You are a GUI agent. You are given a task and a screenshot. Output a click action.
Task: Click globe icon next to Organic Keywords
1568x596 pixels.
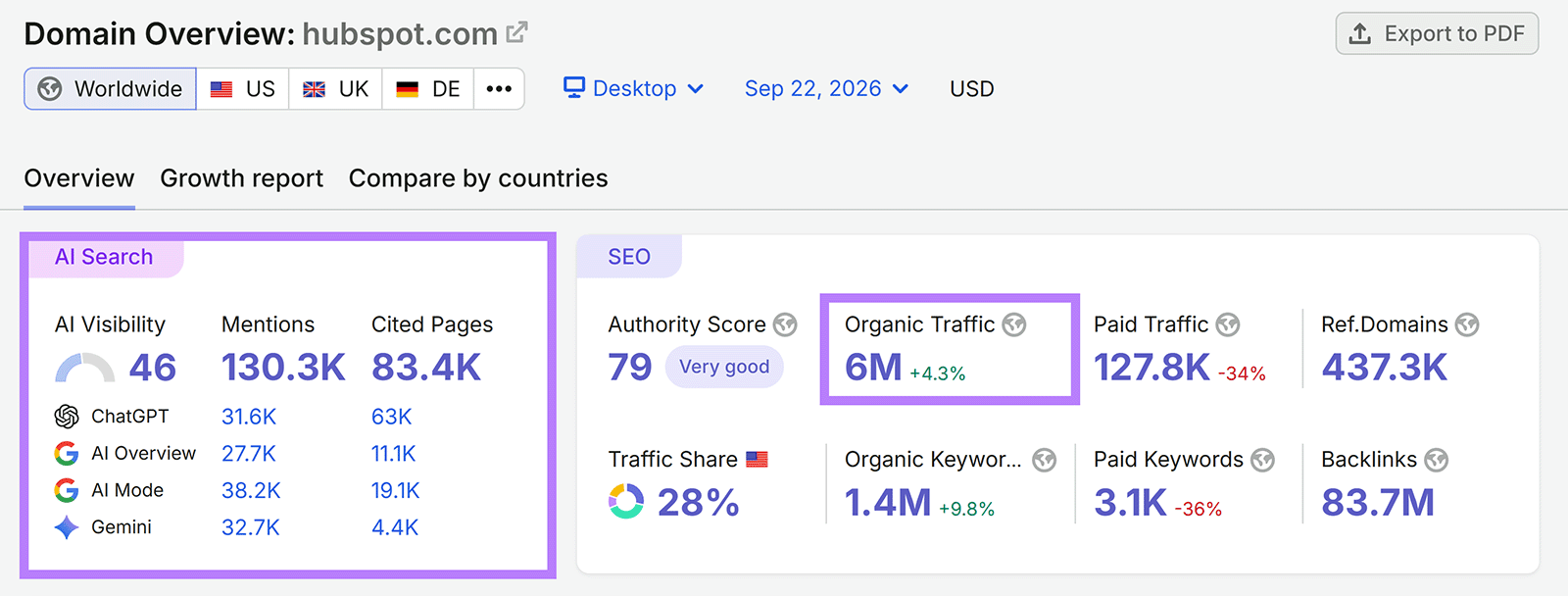click(1045, 460)
